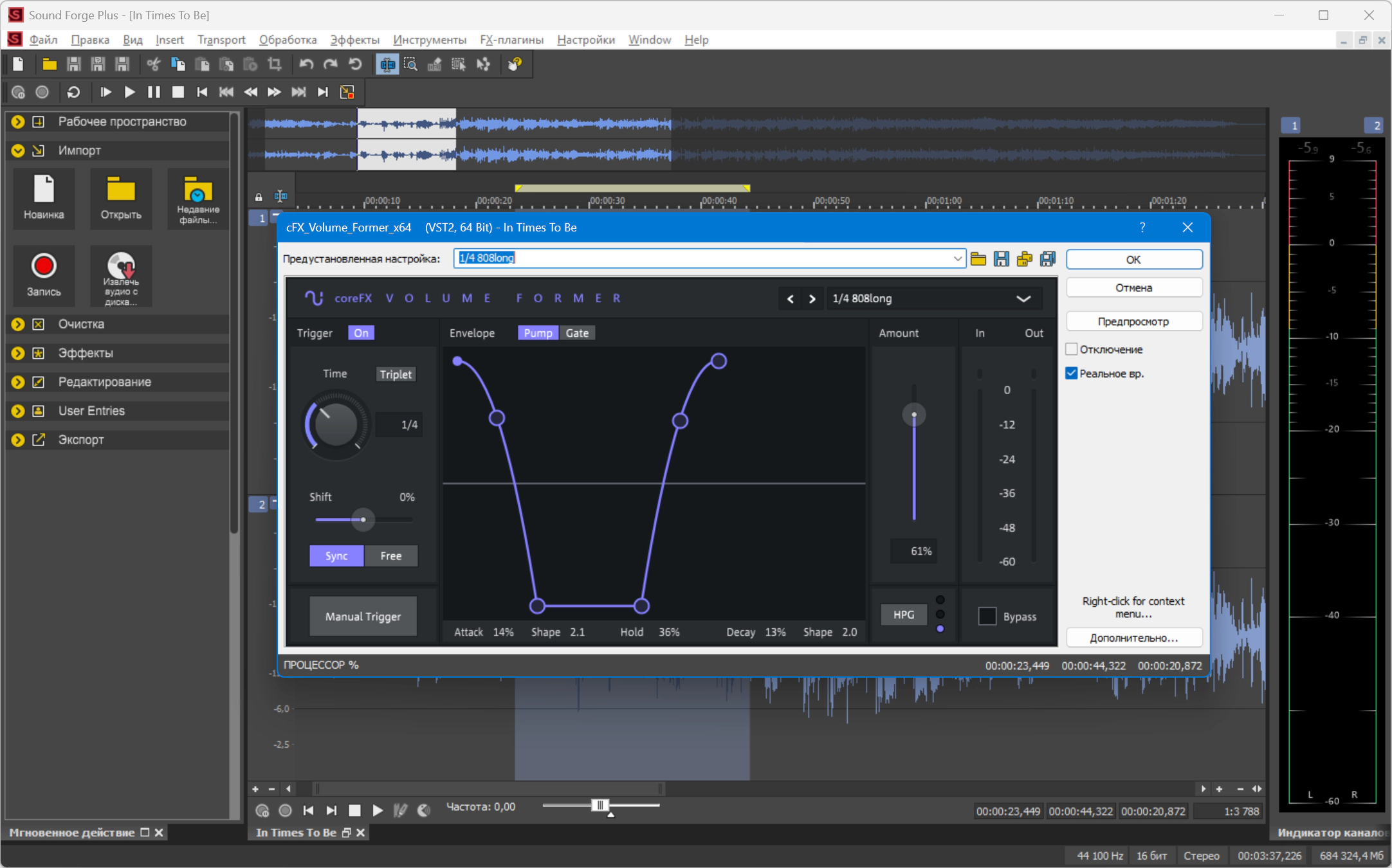1392x868 pixels.
Task: Open the FX-плагины menu
Action: click(511, 40)
